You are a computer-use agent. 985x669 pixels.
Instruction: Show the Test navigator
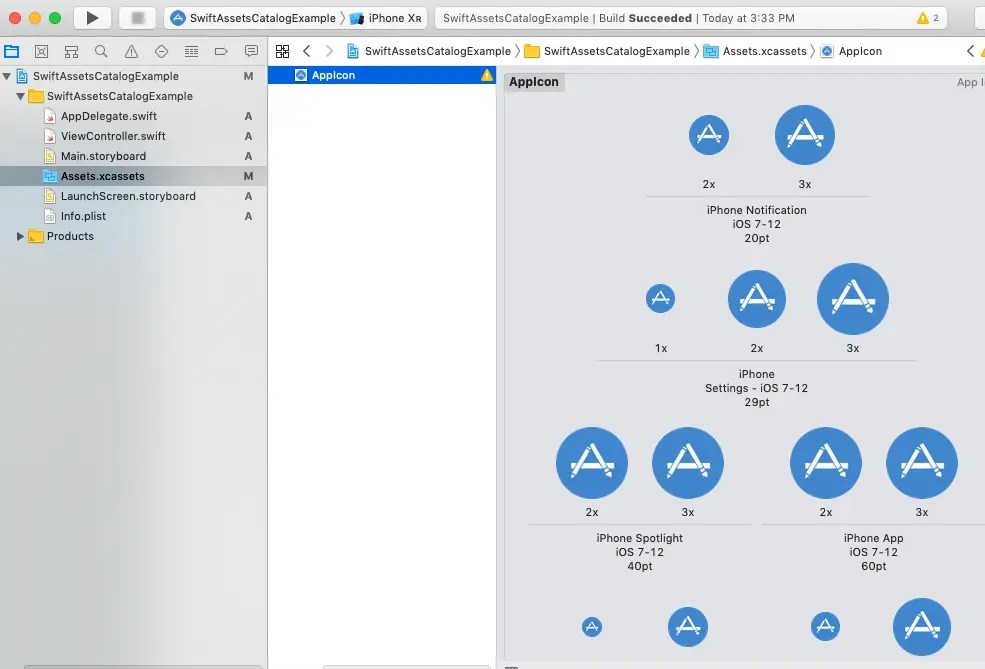point(161,52)
